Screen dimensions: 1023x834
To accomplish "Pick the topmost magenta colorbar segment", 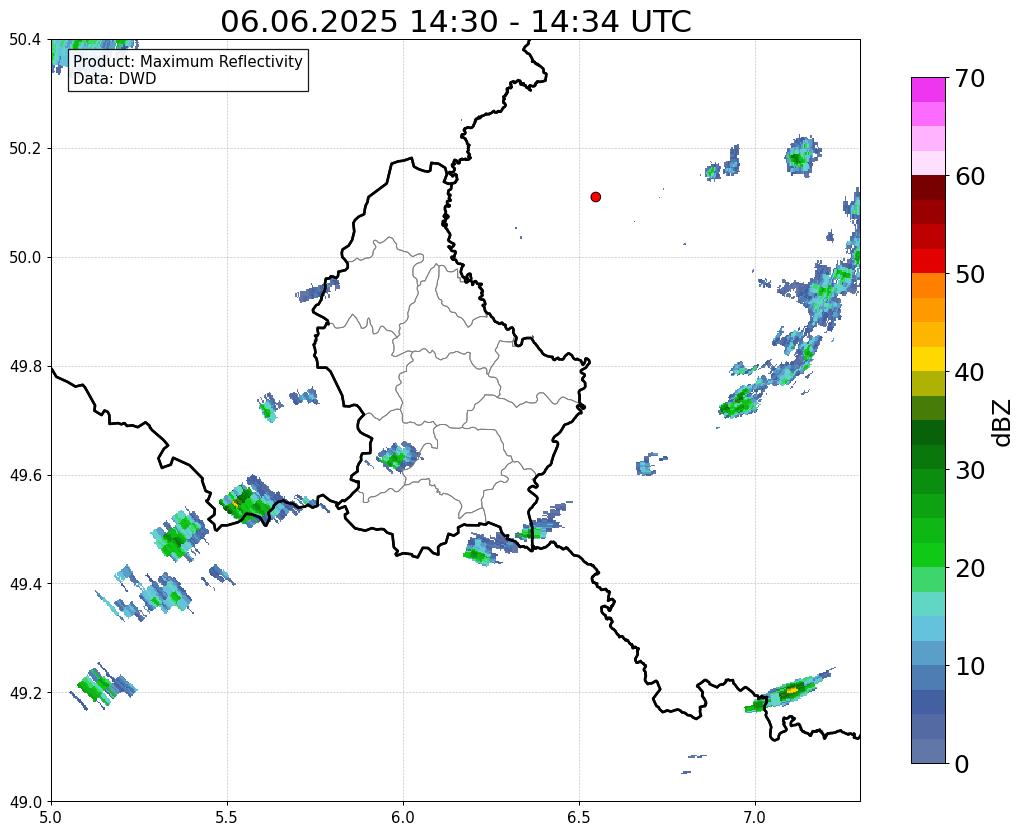I will [928, 90].
